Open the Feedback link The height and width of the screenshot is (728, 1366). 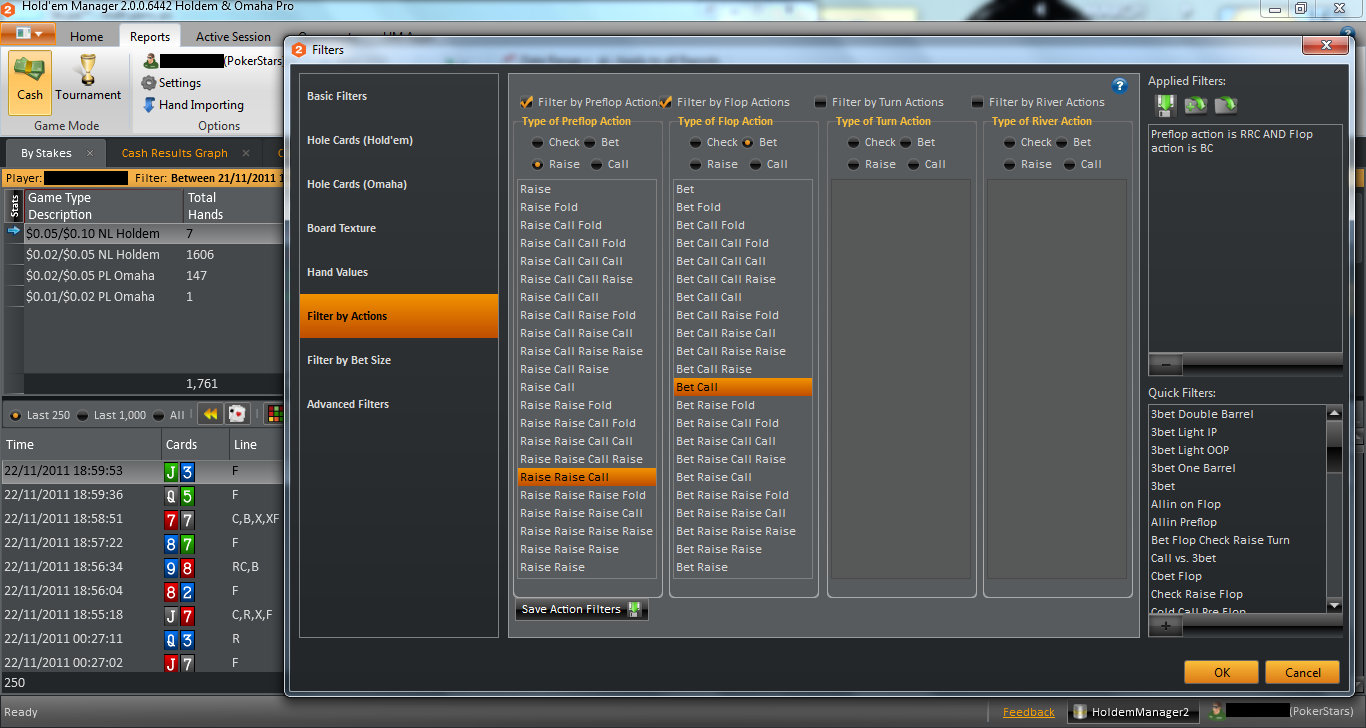[1028, 712]
